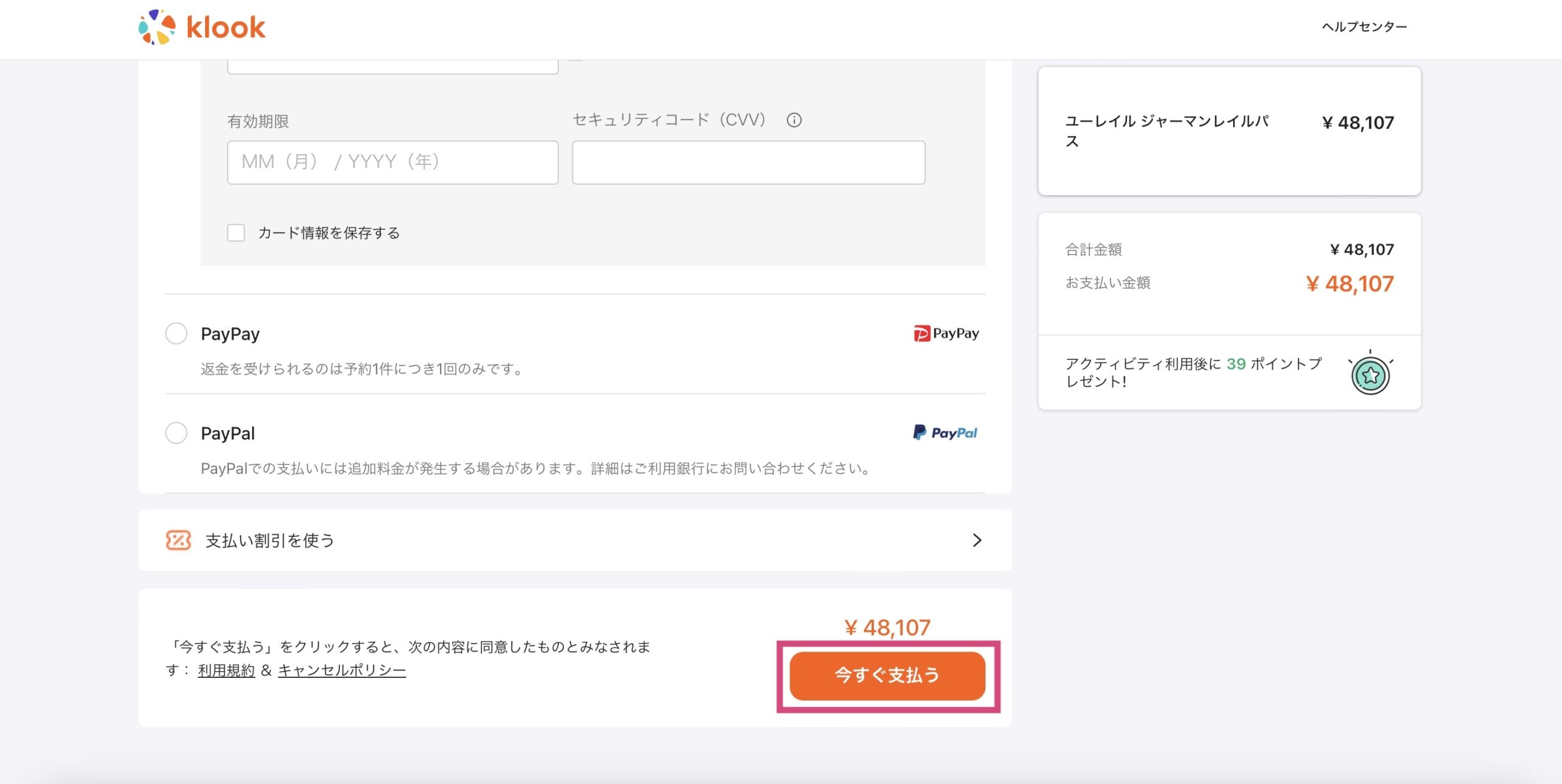Focus the セキュリティコード CVV input field
This screenshot has width=1562, height=784.
[749, 162]
